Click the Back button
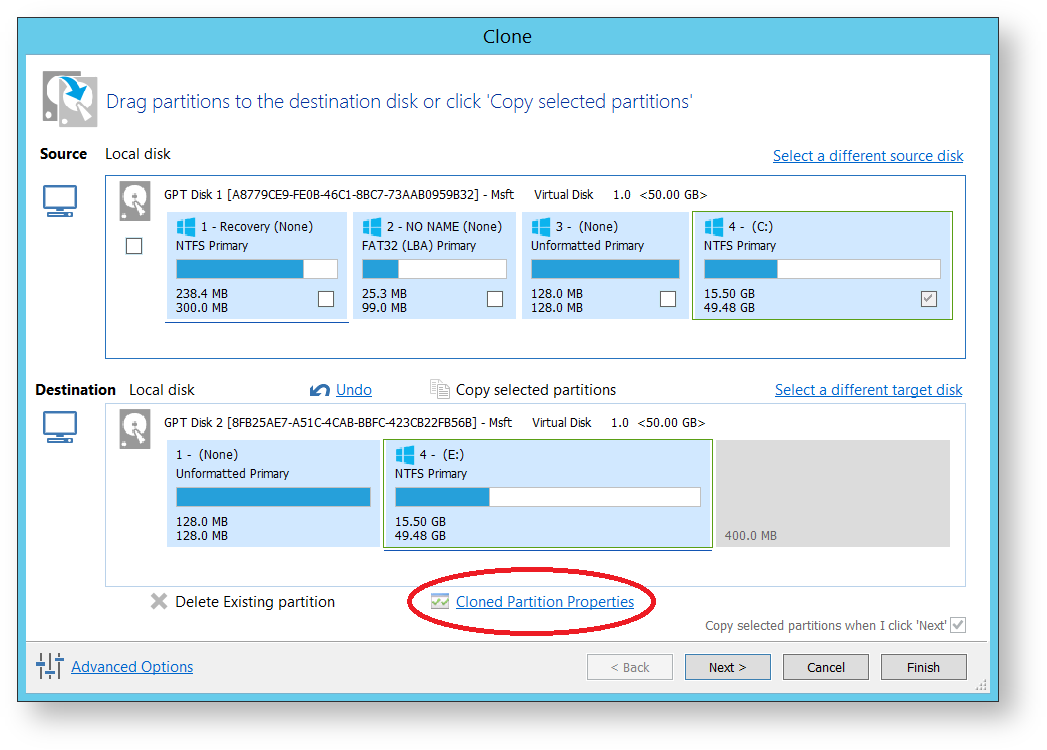 [630, 667]
